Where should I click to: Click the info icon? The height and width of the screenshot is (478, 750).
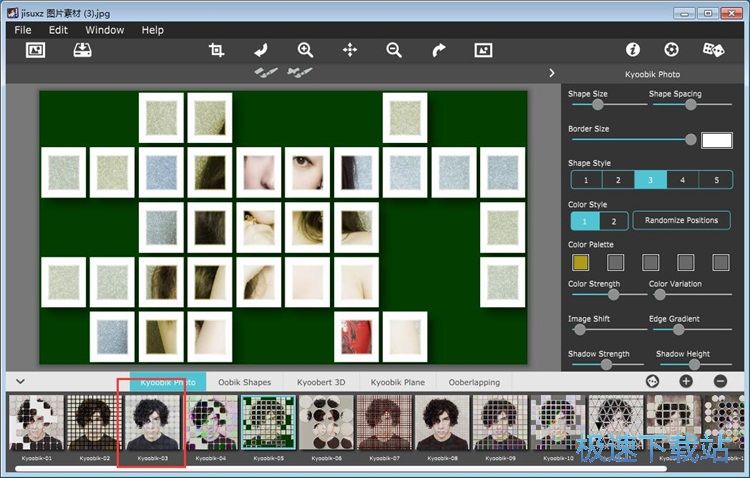point(632,50)
